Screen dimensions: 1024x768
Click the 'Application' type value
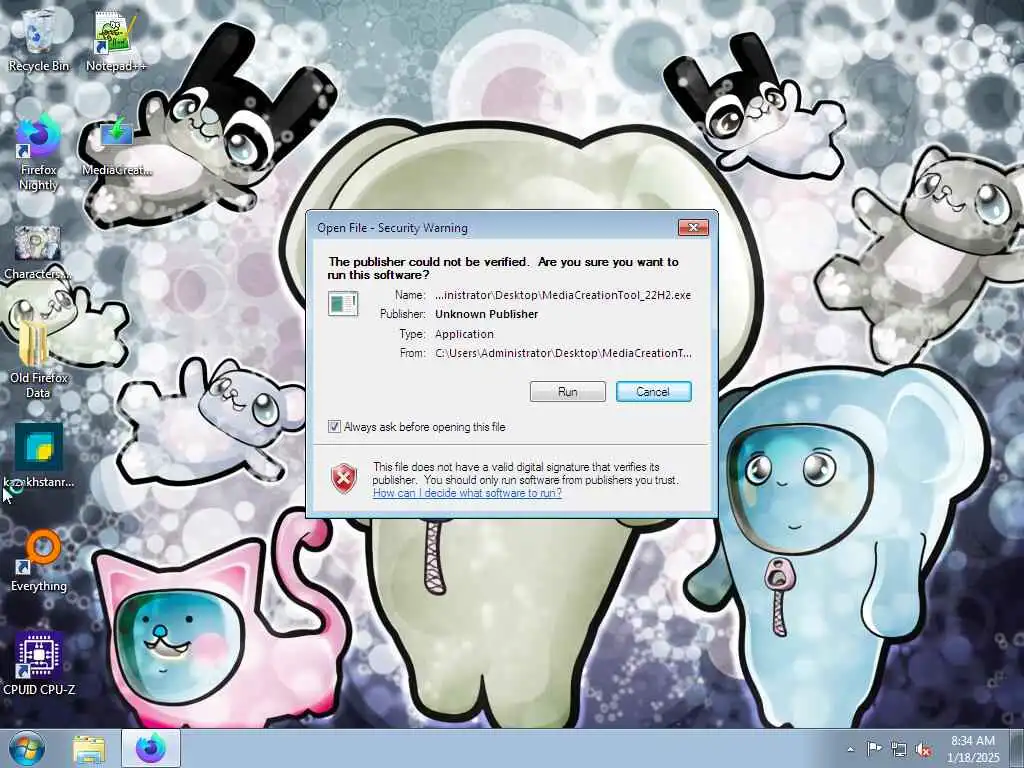(464, 334)
